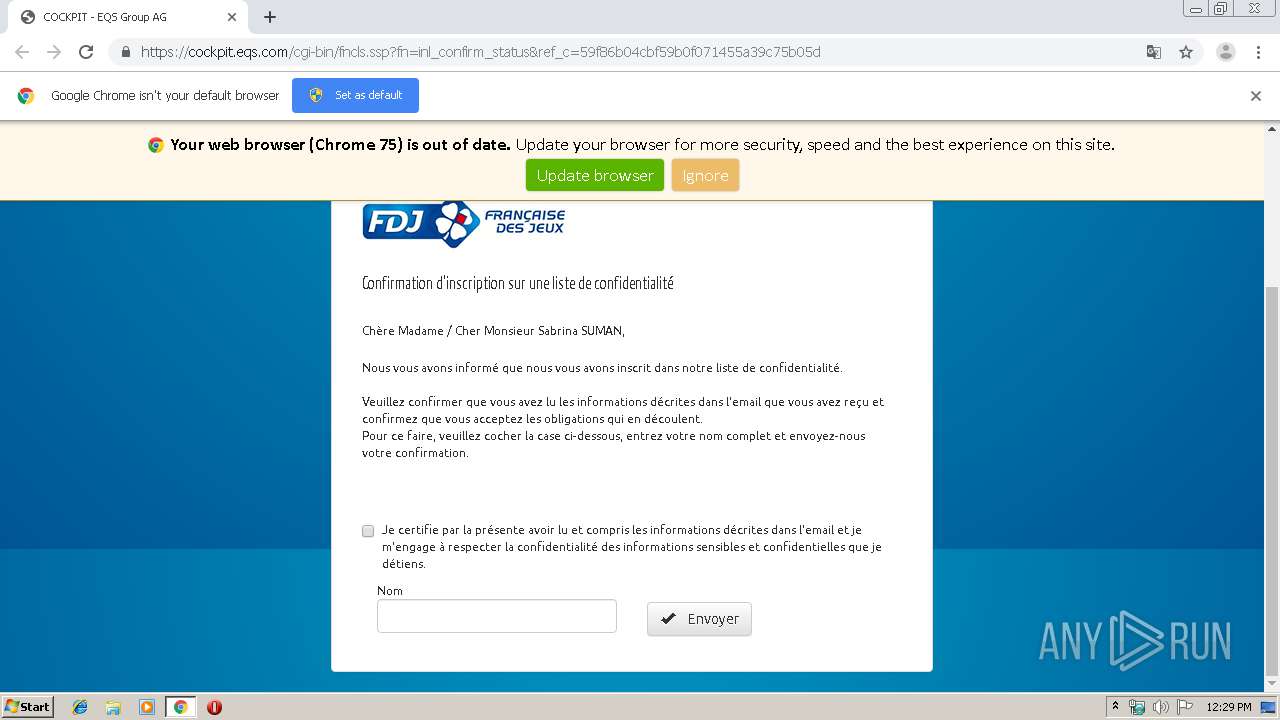Check the Je certifie confidentiality checkbox
Viewport: 1280px width, 720px height.
point(368,531)
